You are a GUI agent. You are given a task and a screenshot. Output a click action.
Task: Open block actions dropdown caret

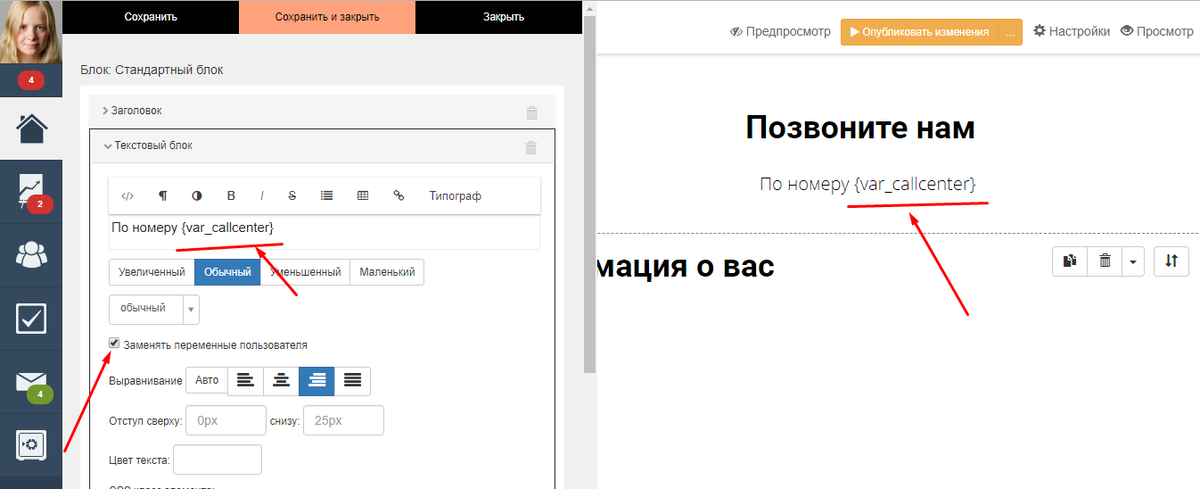tap(1133, 261)
